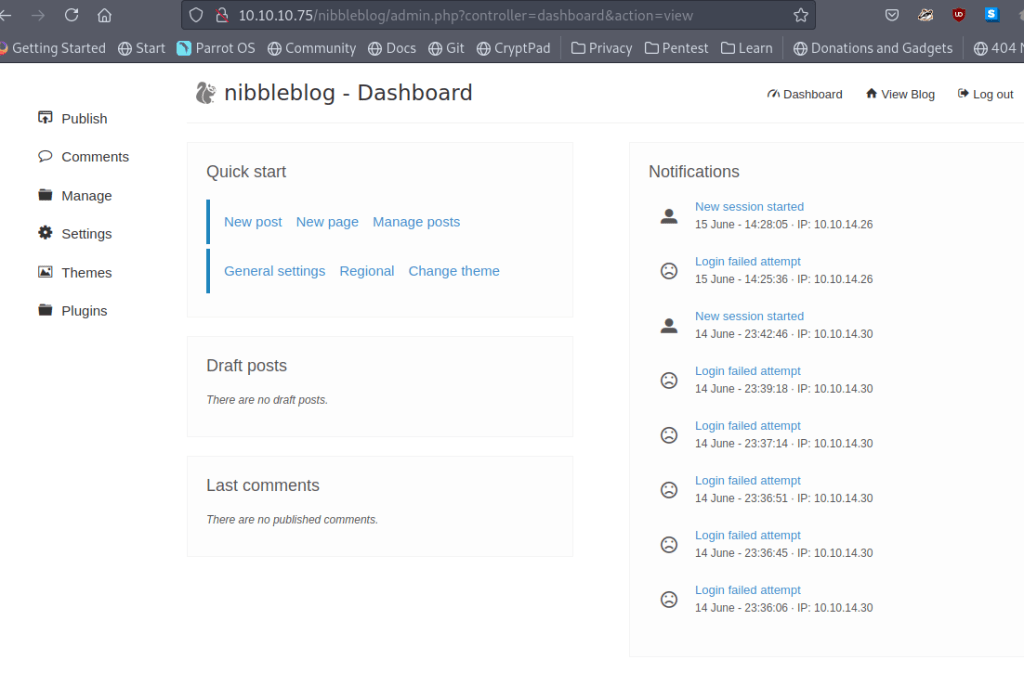Select the Change theme quick link
This screenshot has height=698, width=1024.
(453, 271)
